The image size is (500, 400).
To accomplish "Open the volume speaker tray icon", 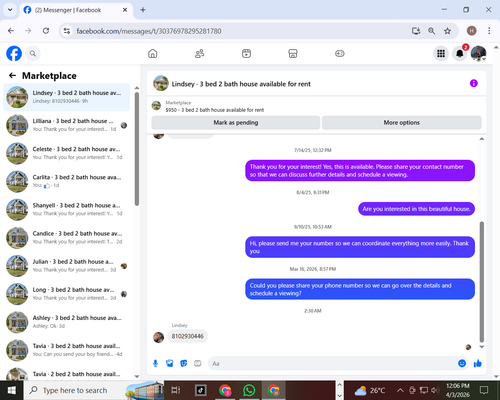I will point(435,390).
